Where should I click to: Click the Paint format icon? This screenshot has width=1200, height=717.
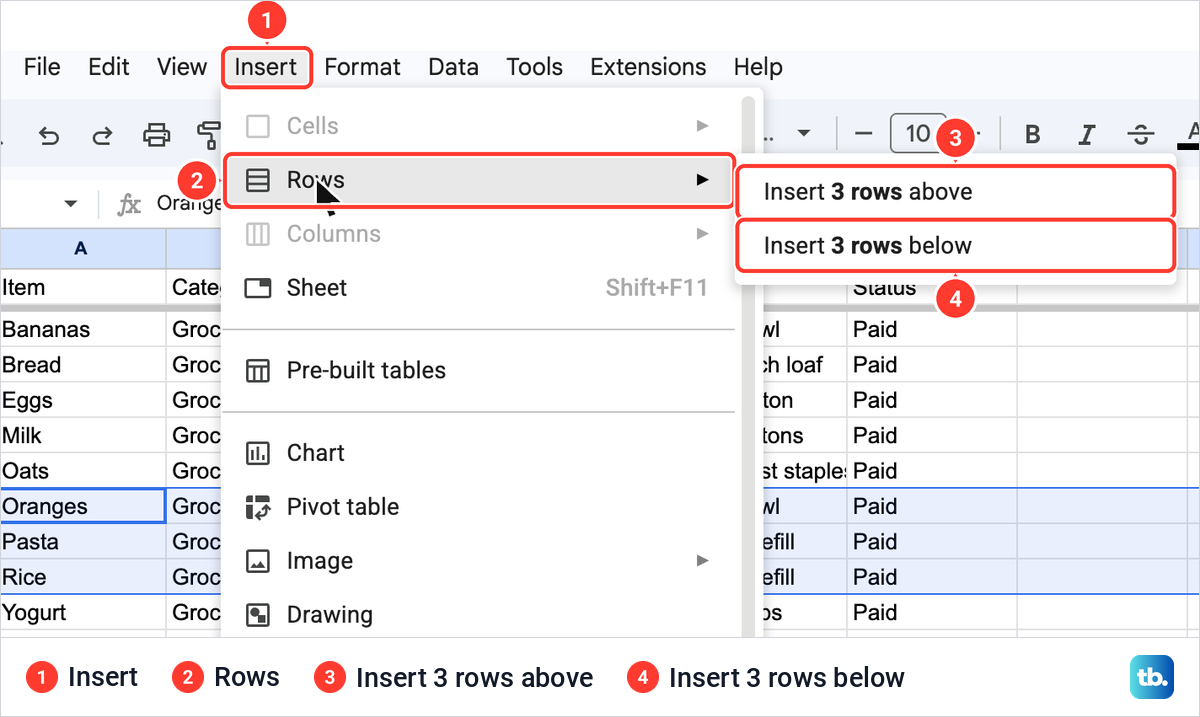208,134
